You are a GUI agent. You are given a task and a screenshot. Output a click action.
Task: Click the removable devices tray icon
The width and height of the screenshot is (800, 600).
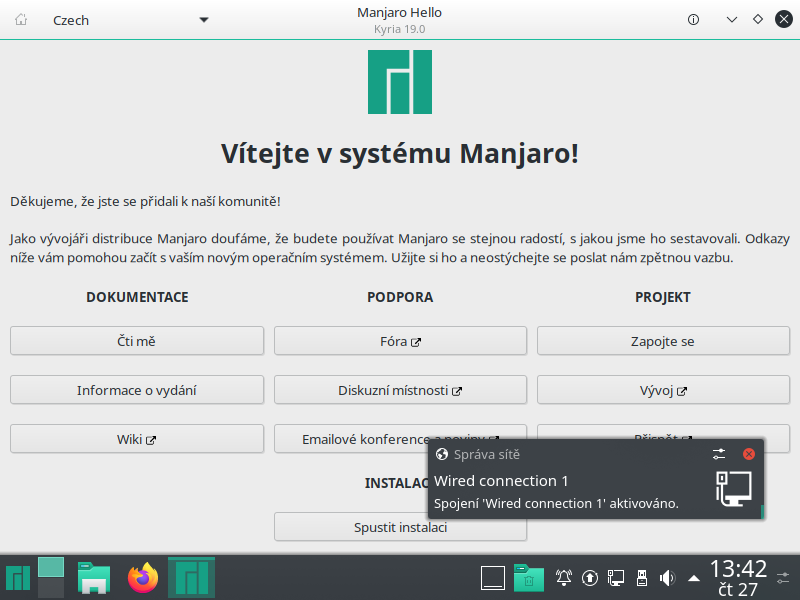[640, 577]
